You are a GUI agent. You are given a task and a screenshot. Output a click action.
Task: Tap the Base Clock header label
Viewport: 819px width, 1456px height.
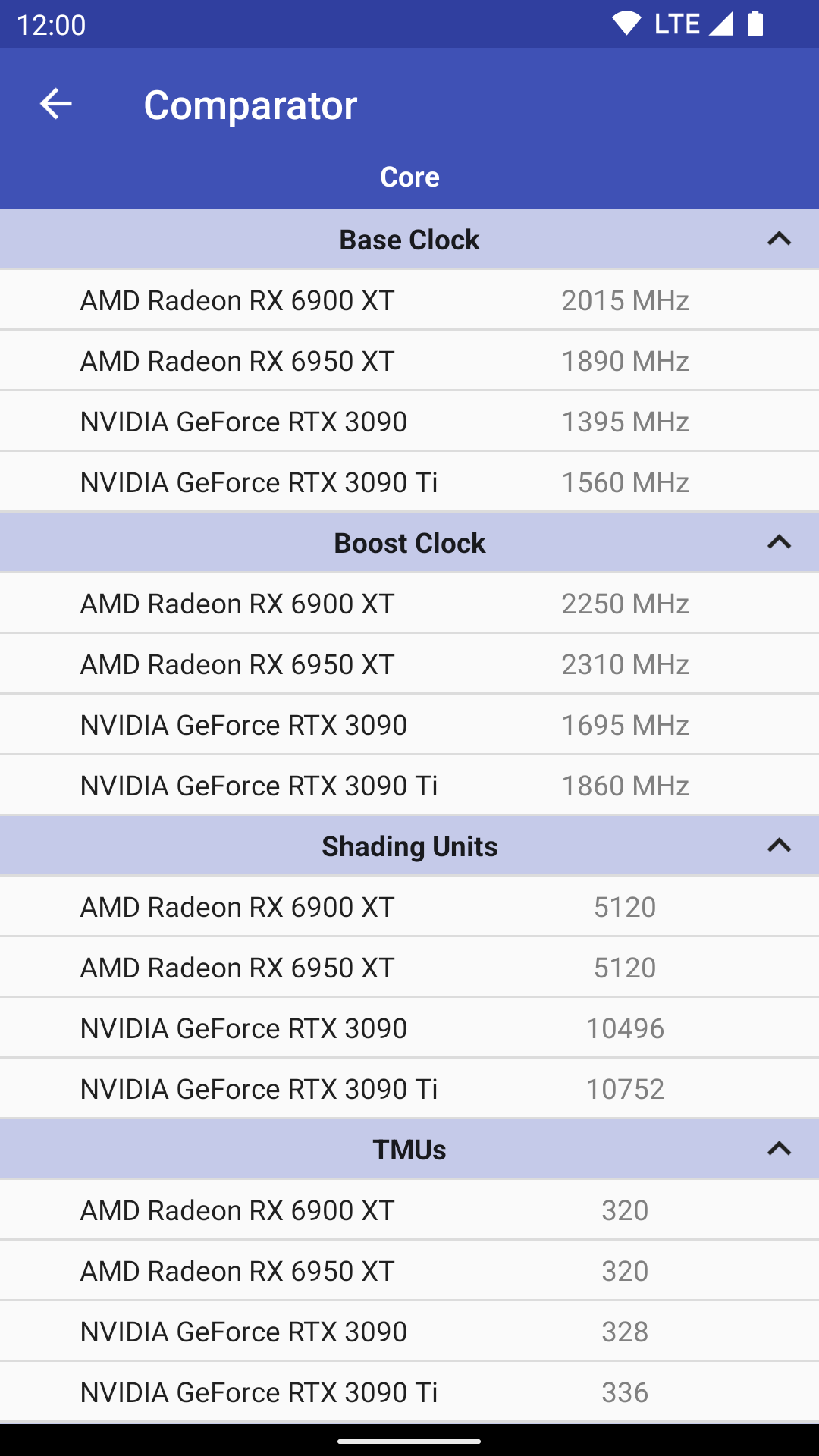409,240
